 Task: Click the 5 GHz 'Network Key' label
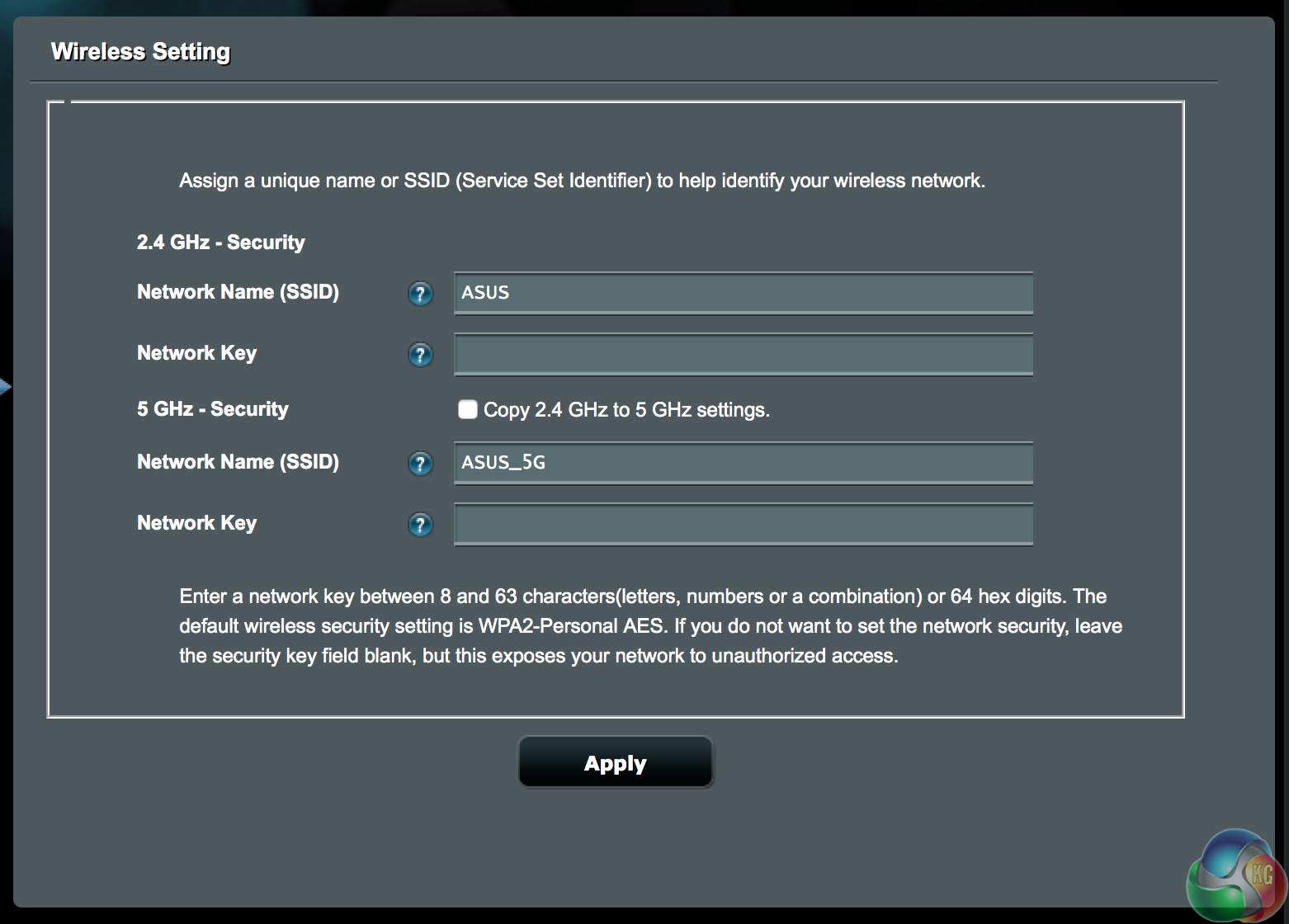[x=196, y=523]
